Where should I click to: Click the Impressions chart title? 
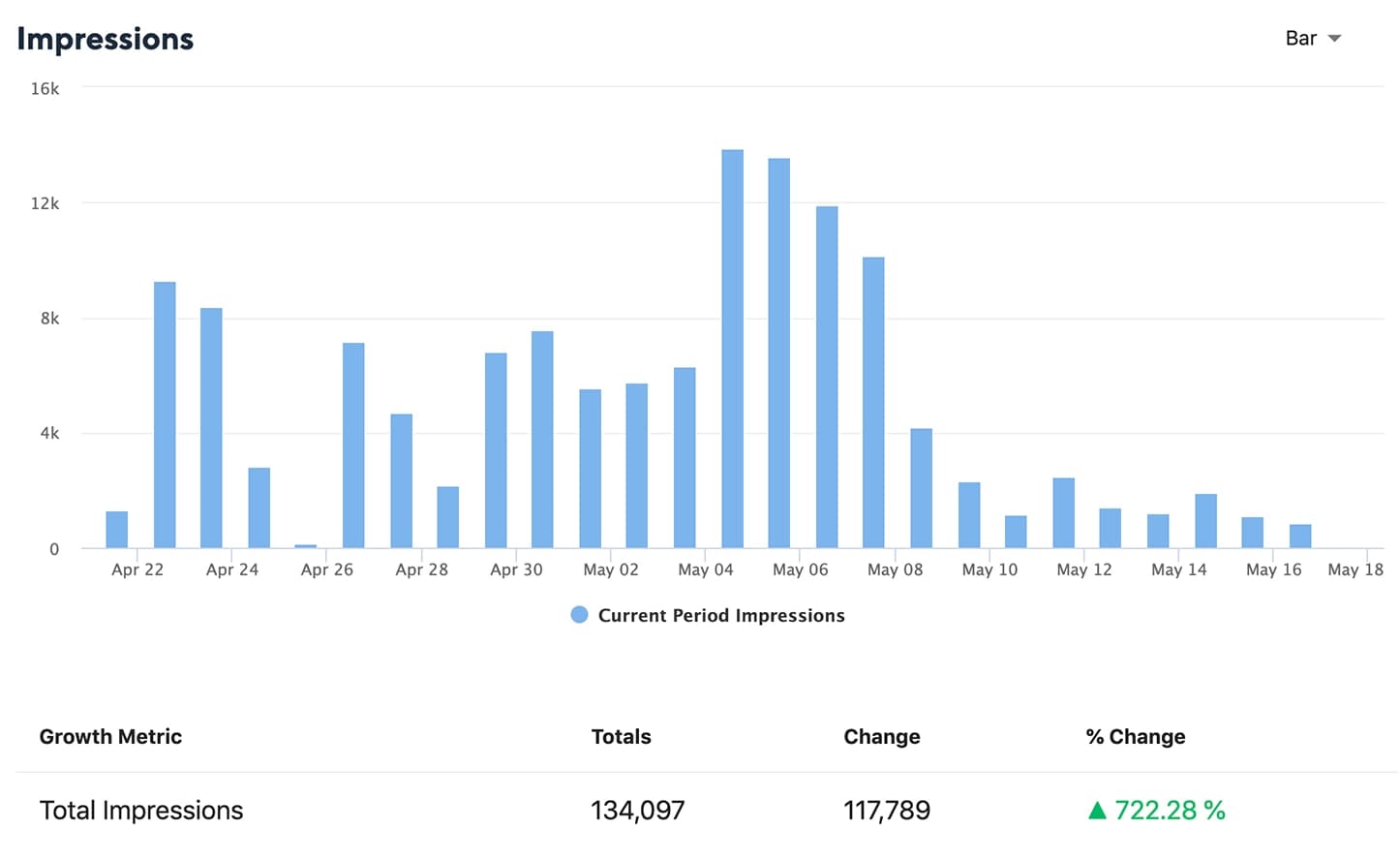106,39
